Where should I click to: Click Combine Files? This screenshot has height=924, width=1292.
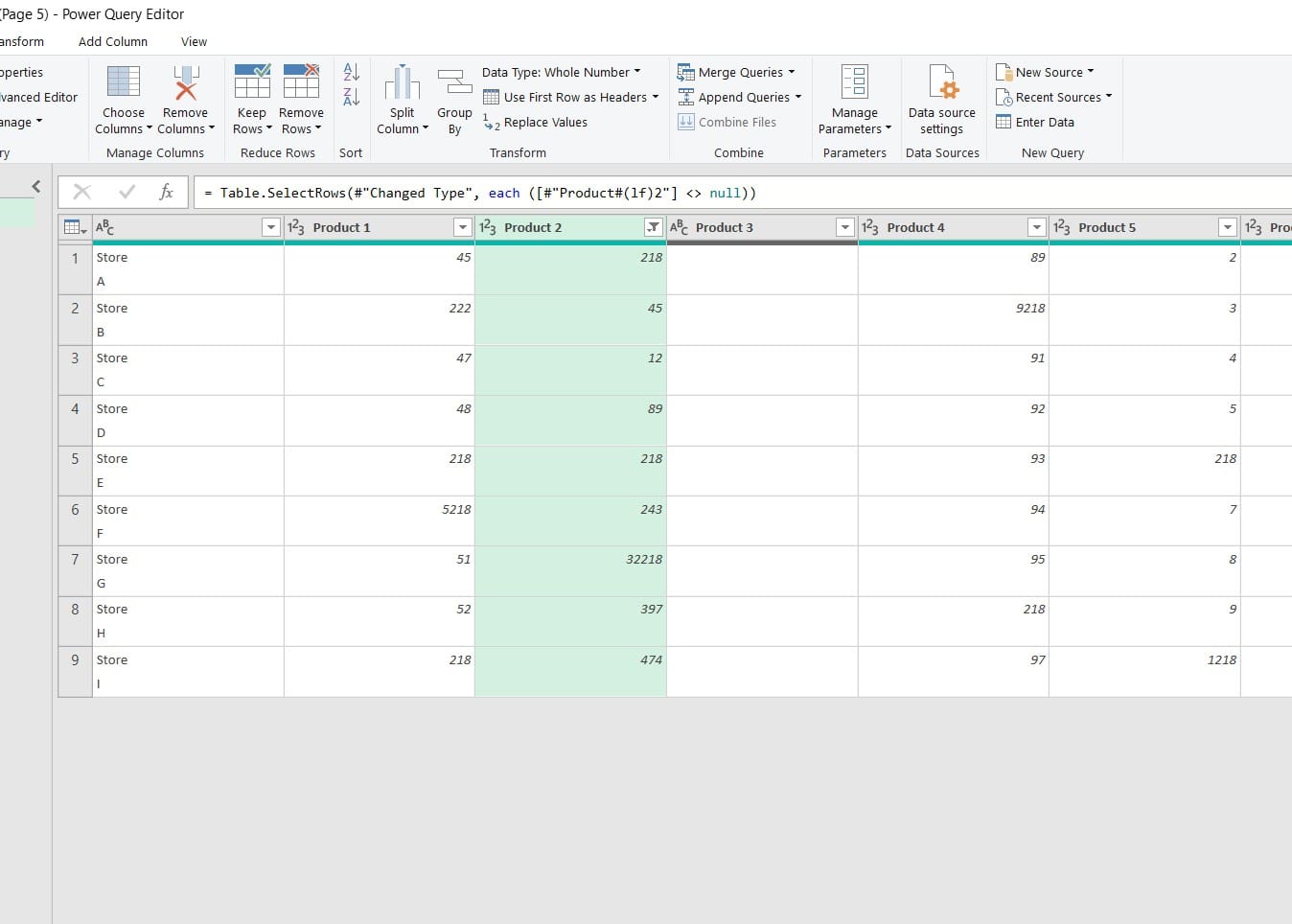coord(727,122)
